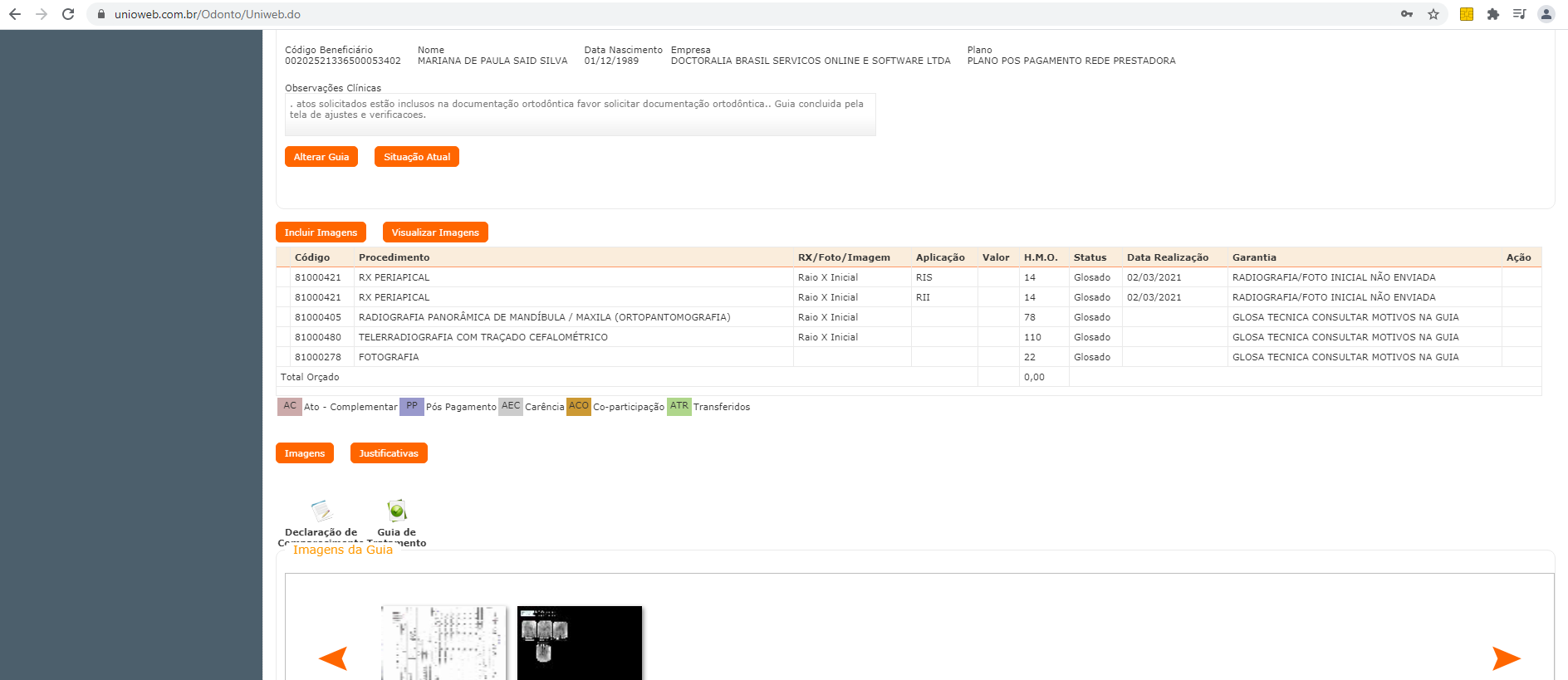
Task: Click the Visualizar Imagens button
Action: 435,232
